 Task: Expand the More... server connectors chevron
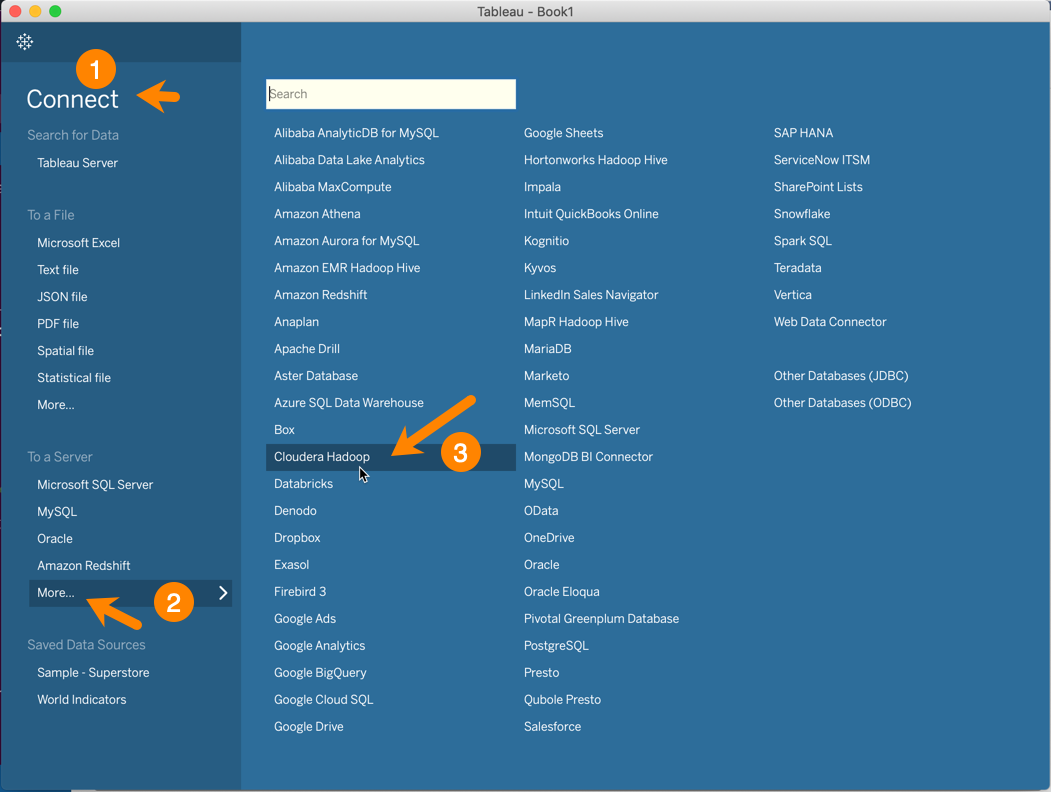[225, 592]
